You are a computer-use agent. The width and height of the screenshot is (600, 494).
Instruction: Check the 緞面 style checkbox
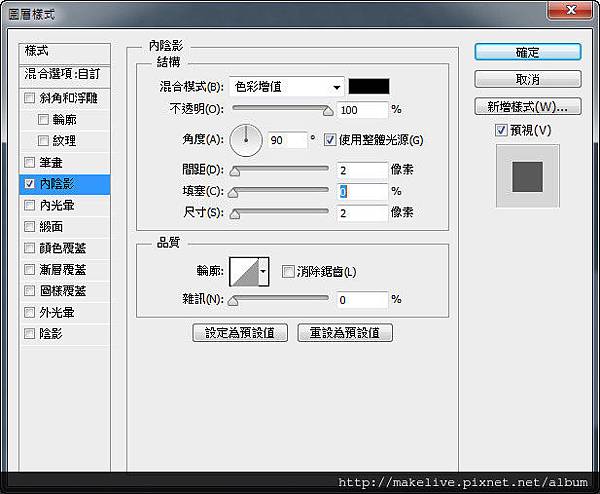pyautogui.click(x=29, y=227)
